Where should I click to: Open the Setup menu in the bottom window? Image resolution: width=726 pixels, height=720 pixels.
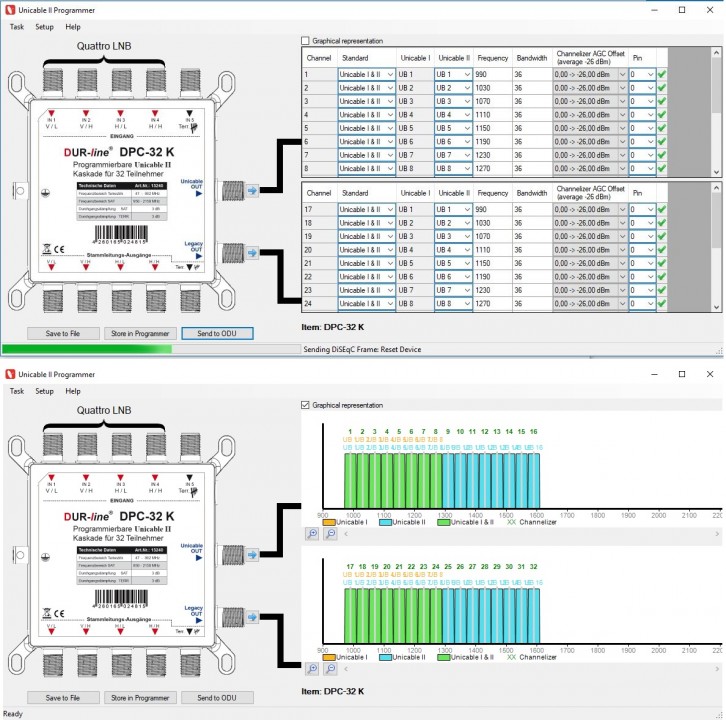click(44, 391)
